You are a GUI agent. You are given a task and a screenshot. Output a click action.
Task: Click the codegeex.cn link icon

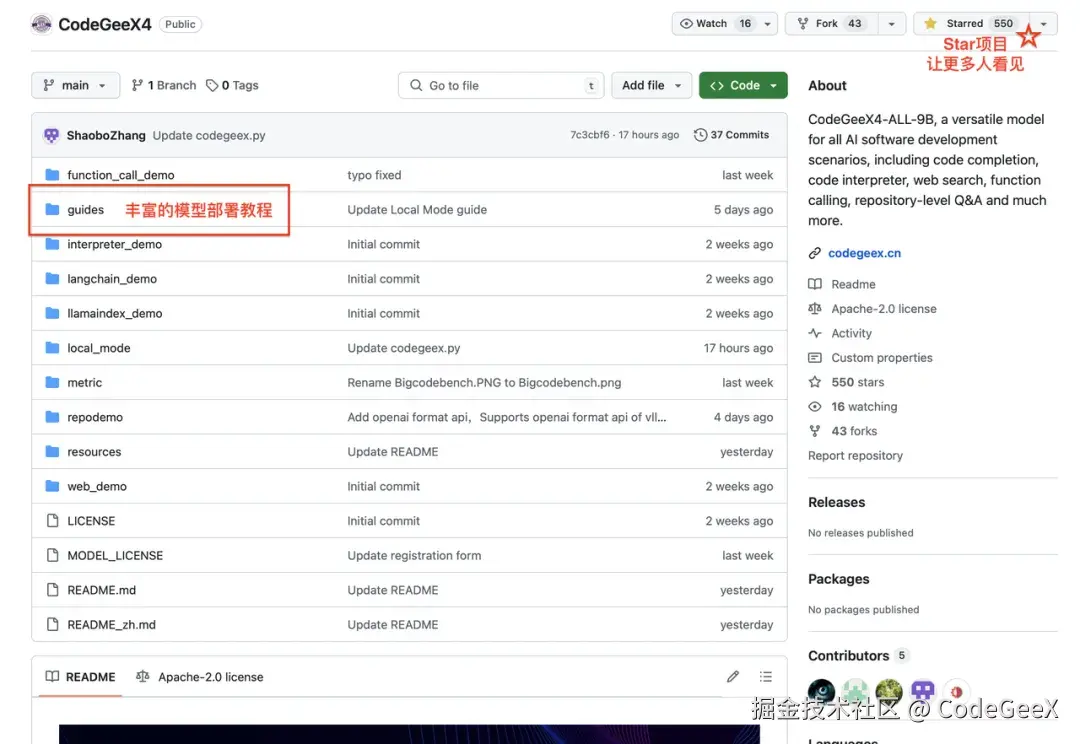[815, 253]
